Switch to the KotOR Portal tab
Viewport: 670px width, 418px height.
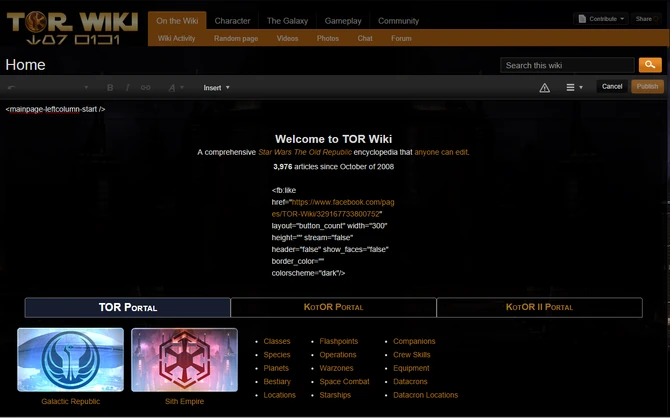coord(333,307)
